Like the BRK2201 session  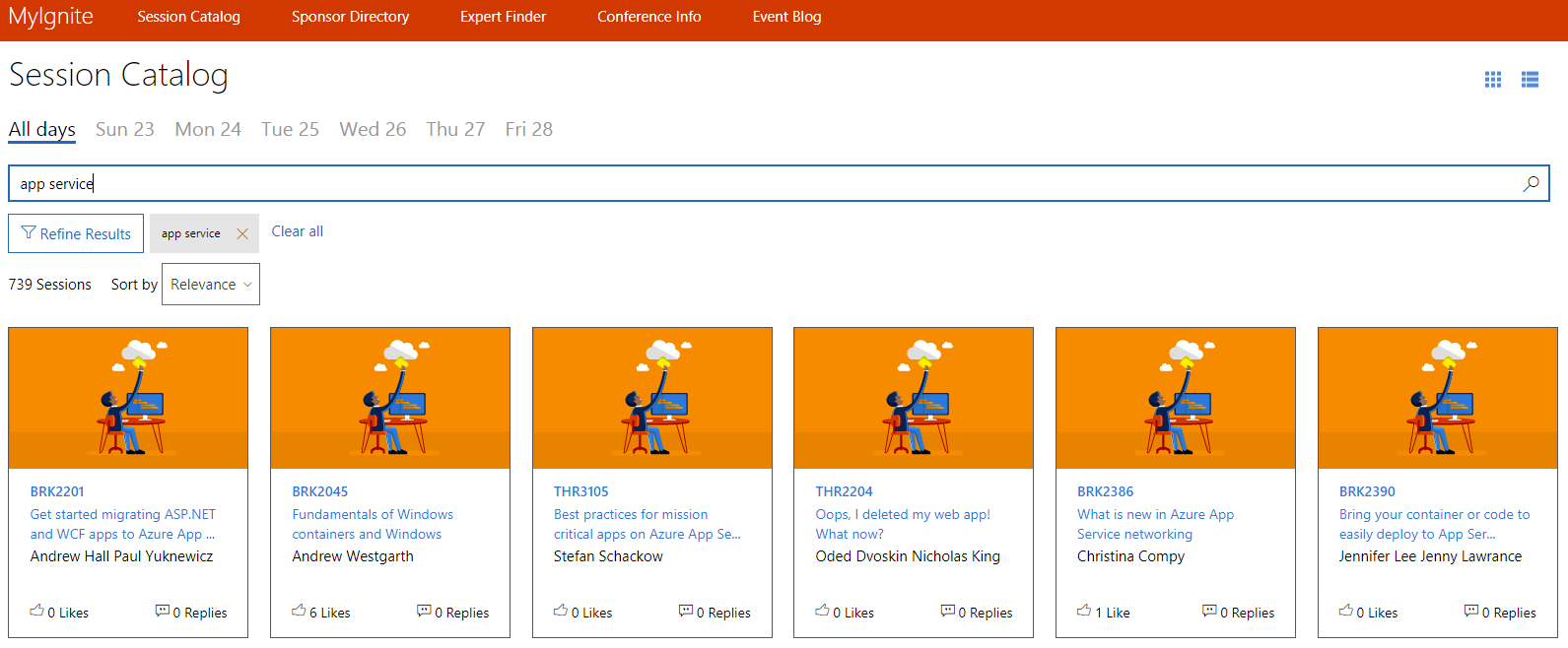pos(37,612)
